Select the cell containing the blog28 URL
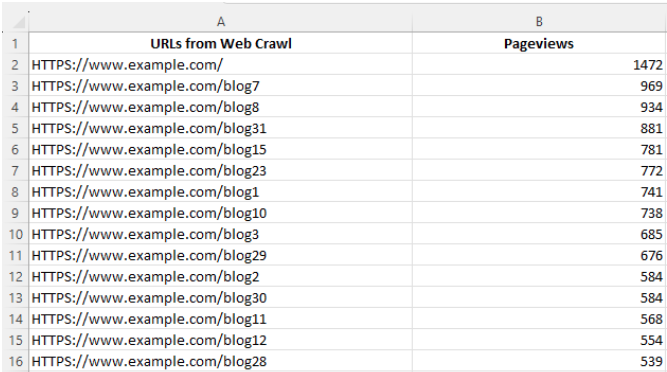 point(220,361)
